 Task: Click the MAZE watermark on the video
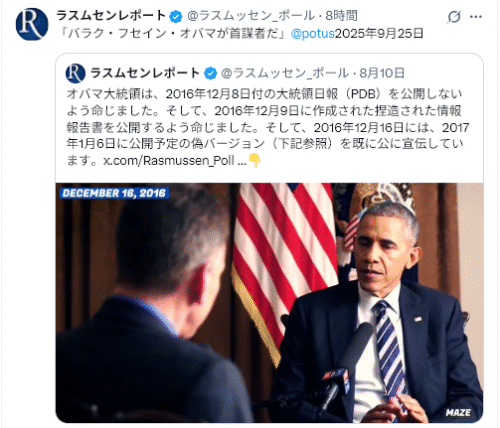[458, 413]
